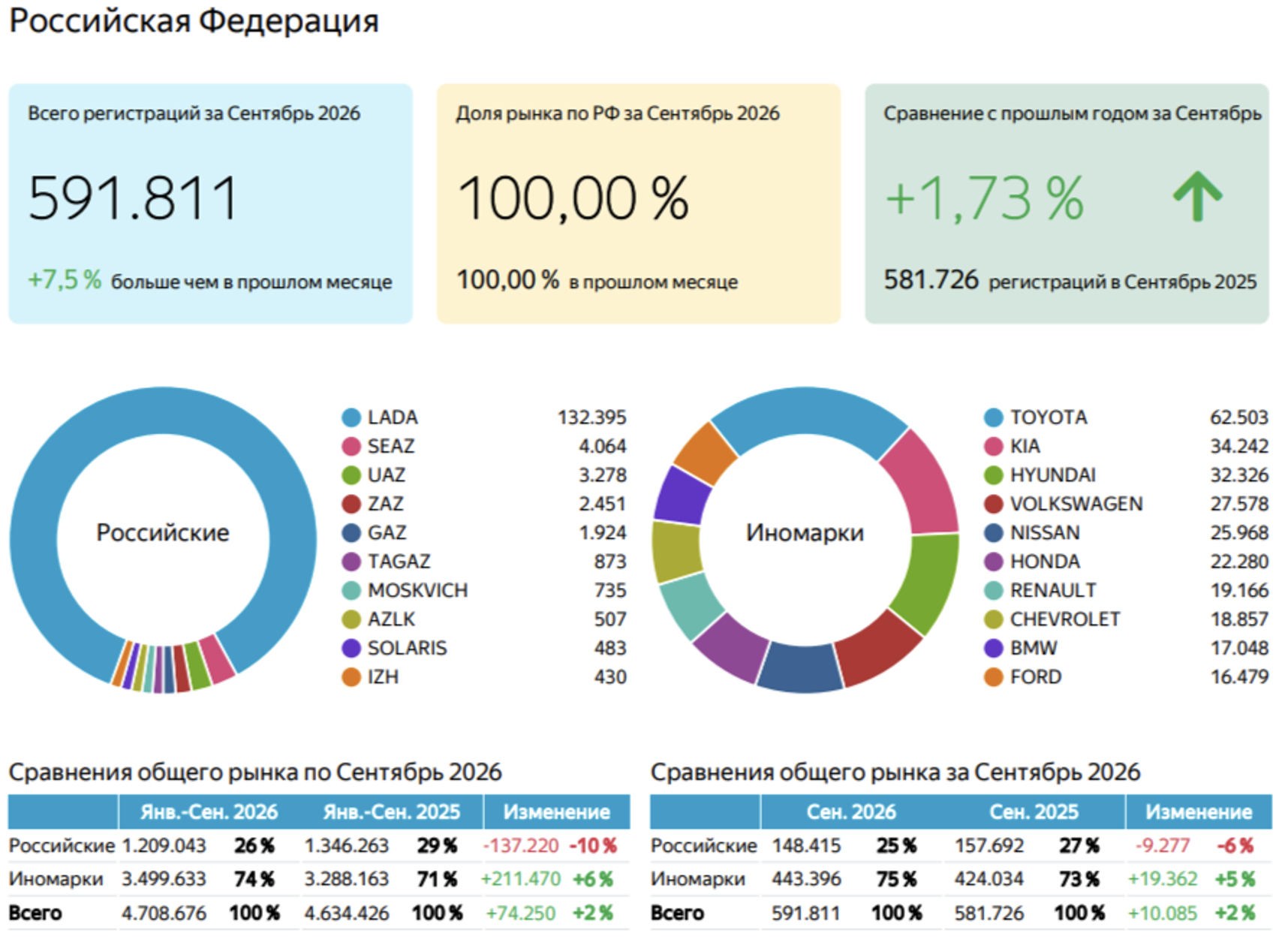
Task: Click the HONDA legend entry
Action: coord(1127,562)
